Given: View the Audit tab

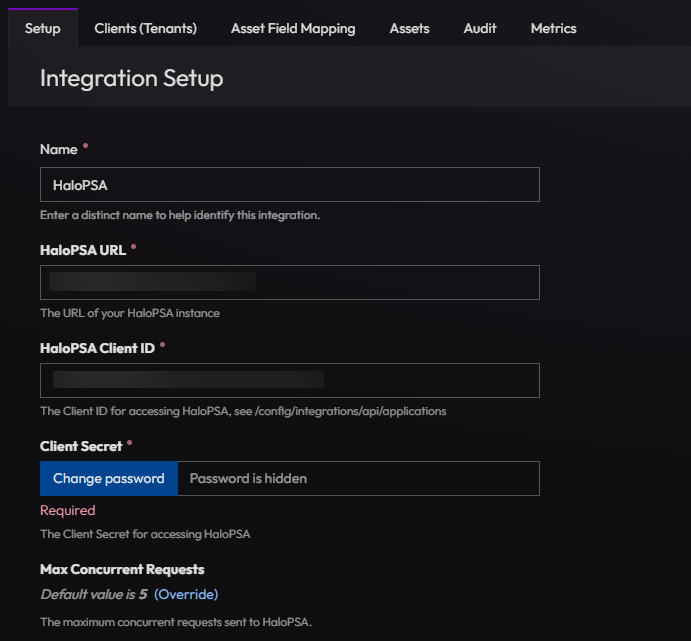Looking at the screenshot, I should pyautogui.click(x=480, y=28).
